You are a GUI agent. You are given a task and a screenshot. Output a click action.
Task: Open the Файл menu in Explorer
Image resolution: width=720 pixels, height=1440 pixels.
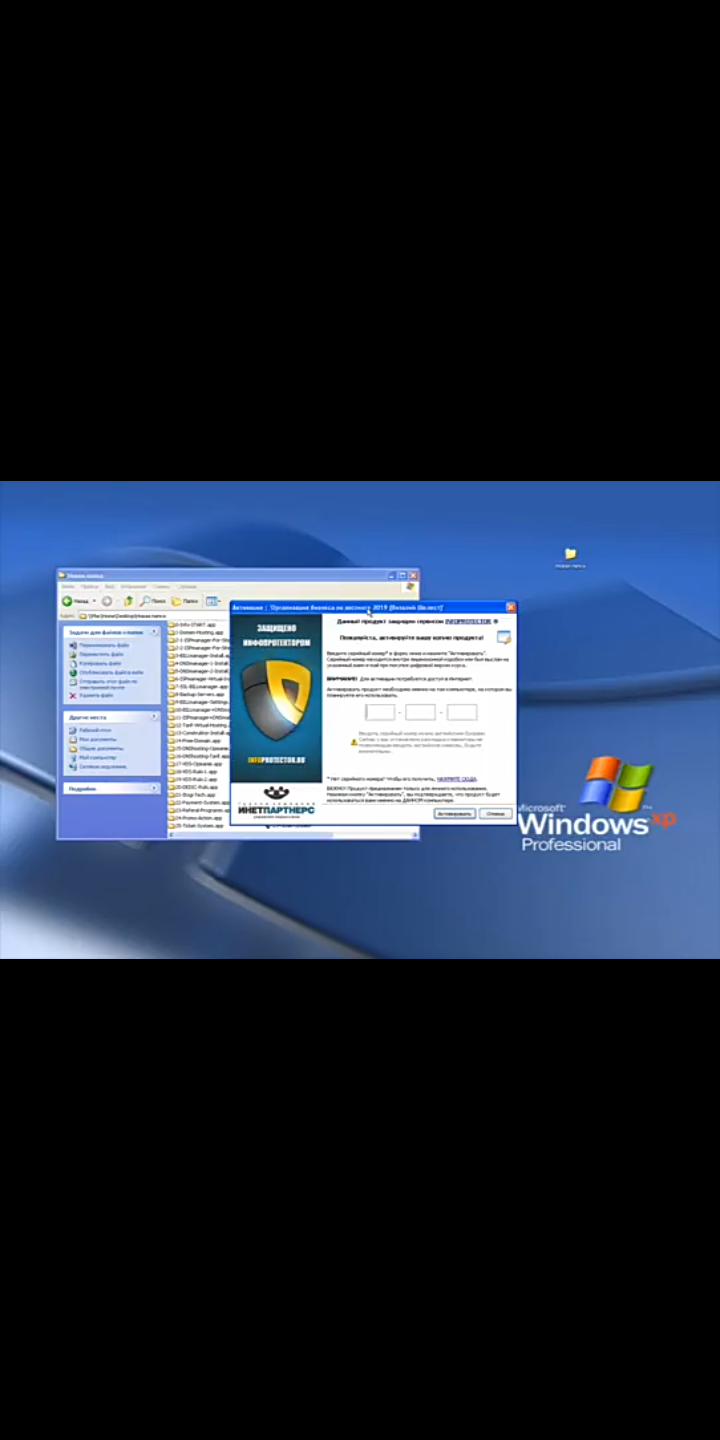pyautogui.click(x=68, y=587)
